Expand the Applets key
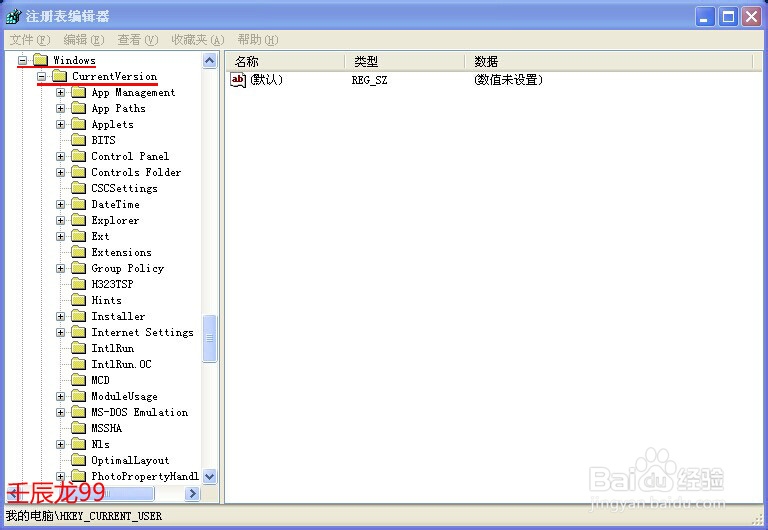The image size is (768, 530). click(60, 124)
